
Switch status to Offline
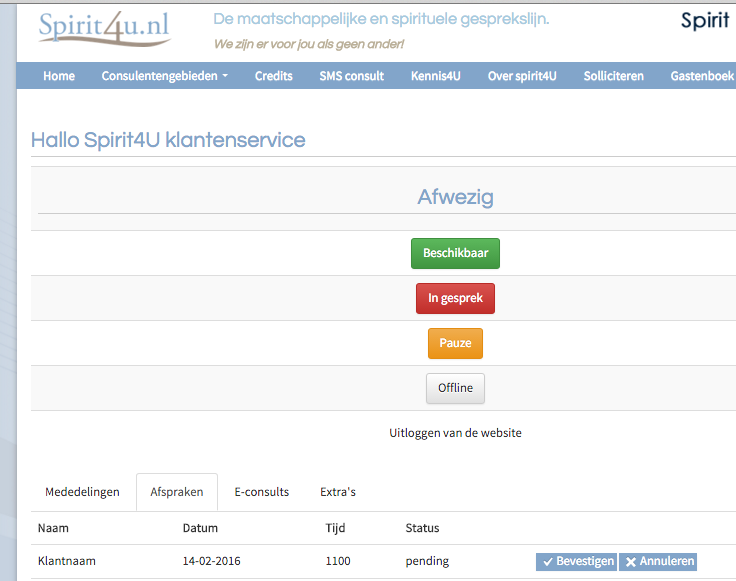(455, 389)
